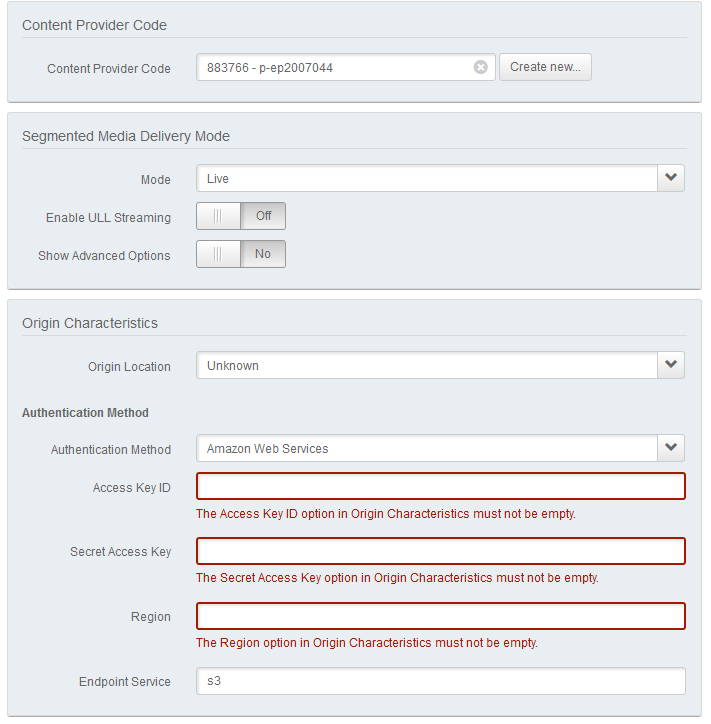Clear the Content Provider Code value
This screenshot has width=711, height=724.
click(480, 67)
